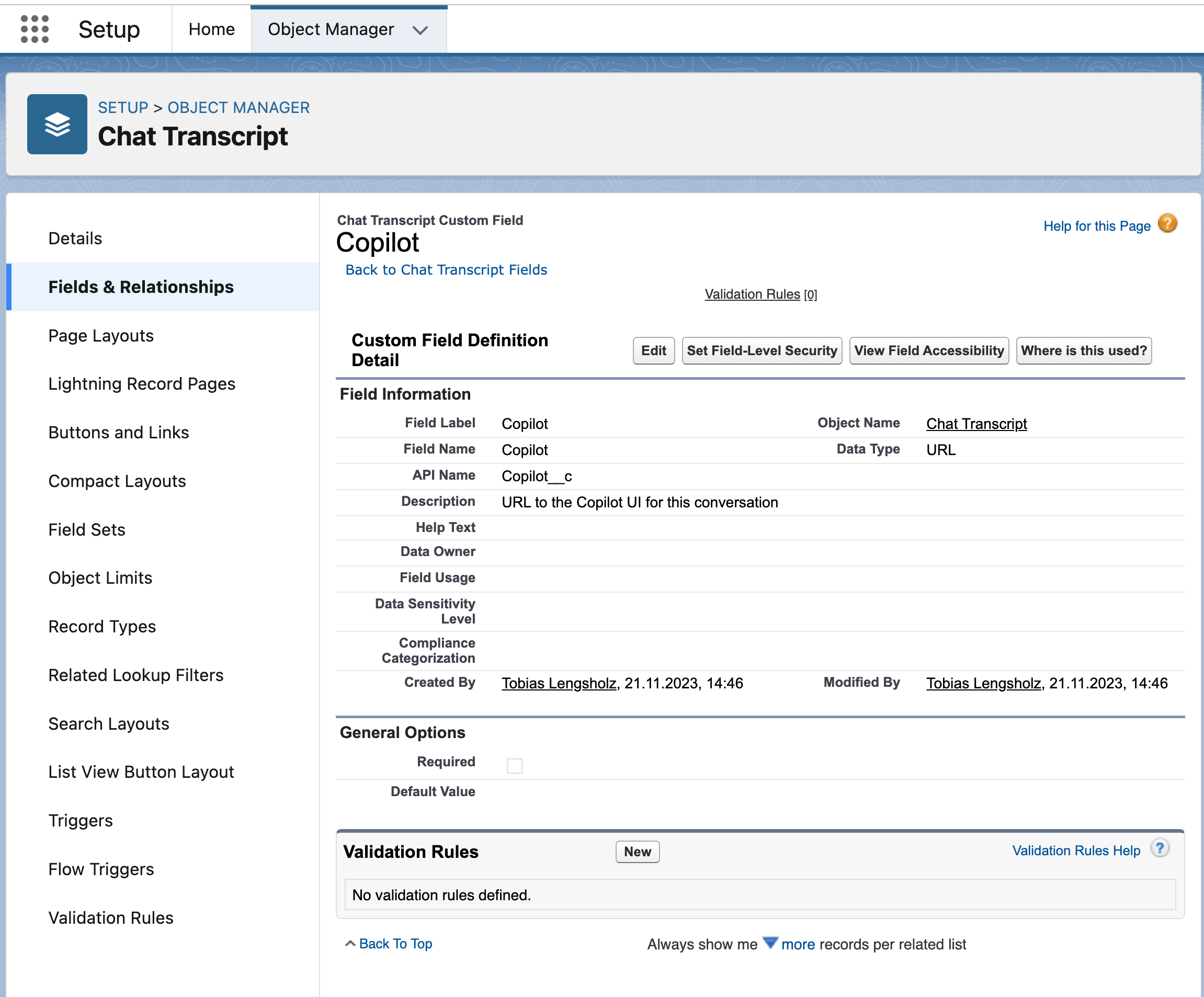Click the OBJECT MANAGER breadcrumb link
Screen dimensions: 1204x997
tap(238, 107)
